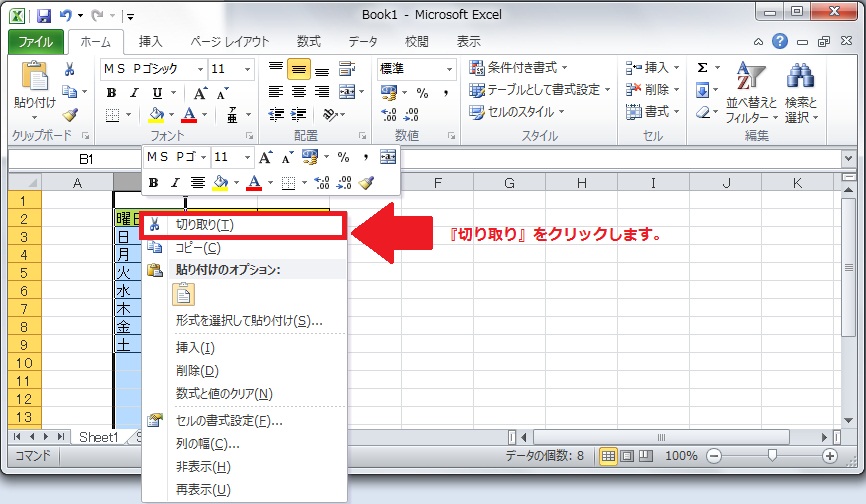Click the large 貼り付け paste icon
The height and width of the screenshot is (504, 866).
[x=35, y=76]
